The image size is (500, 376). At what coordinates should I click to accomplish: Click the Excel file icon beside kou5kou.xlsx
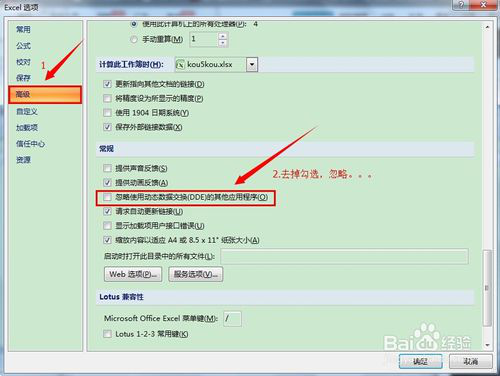click(x=180, y=64)
